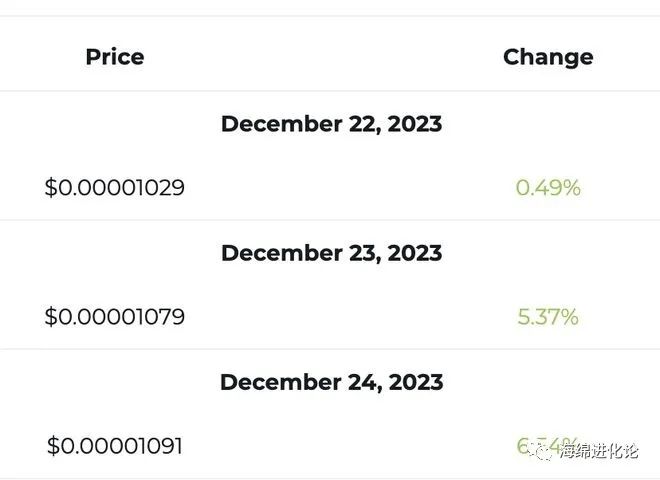Click the 海绵进化论 watermark text
The image size is (660, 480).
tap(600, 452)
